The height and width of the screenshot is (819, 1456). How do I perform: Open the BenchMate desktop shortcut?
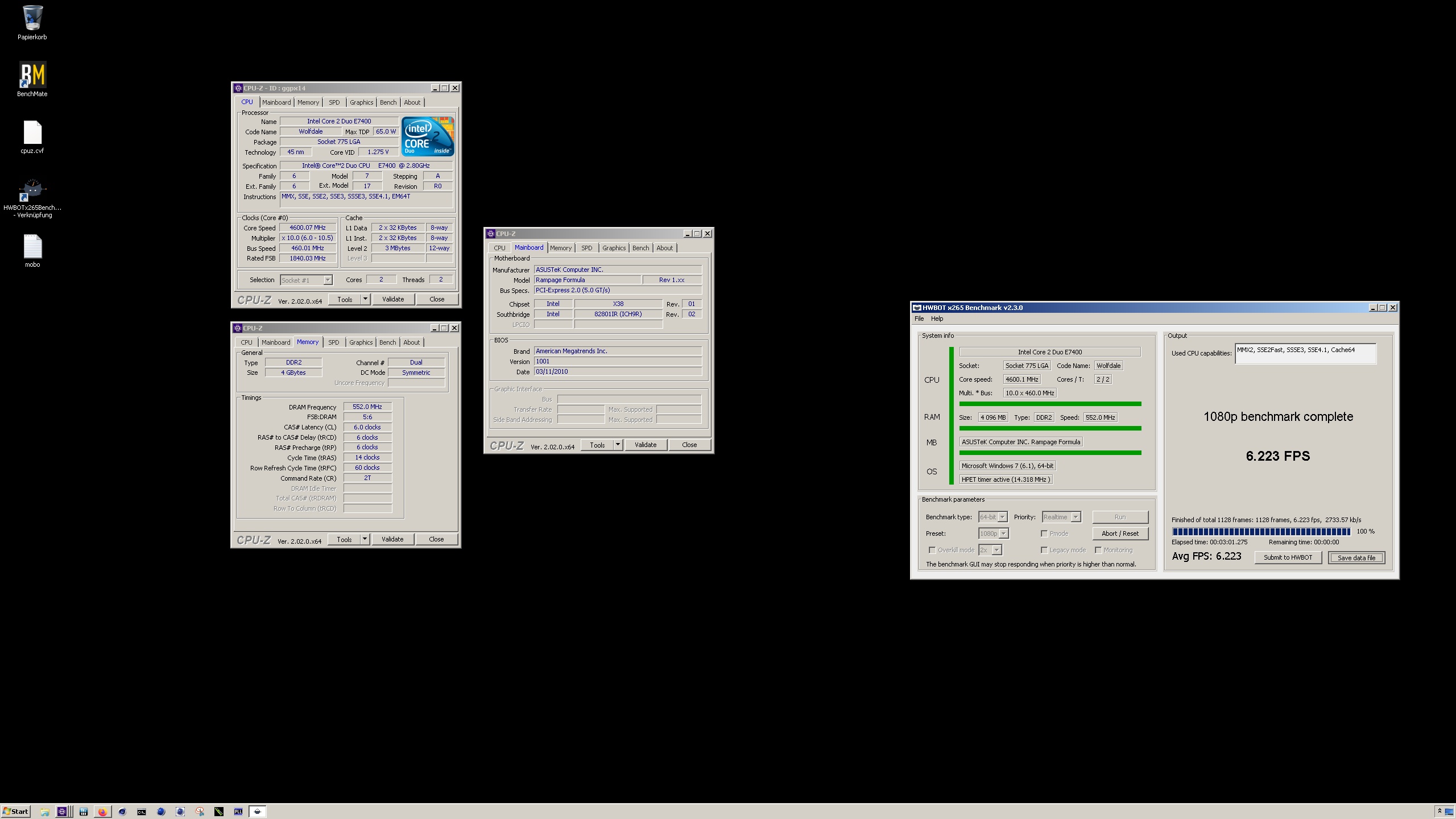click(x=32, y=75)
